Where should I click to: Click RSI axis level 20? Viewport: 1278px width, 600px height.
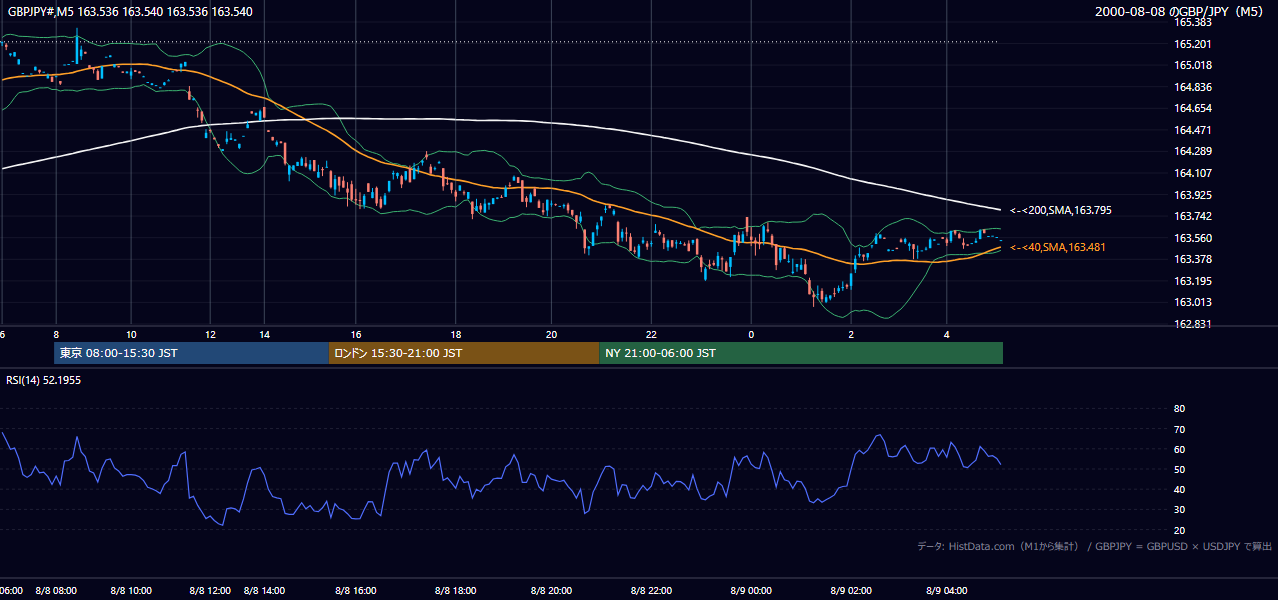point(1179,530)
